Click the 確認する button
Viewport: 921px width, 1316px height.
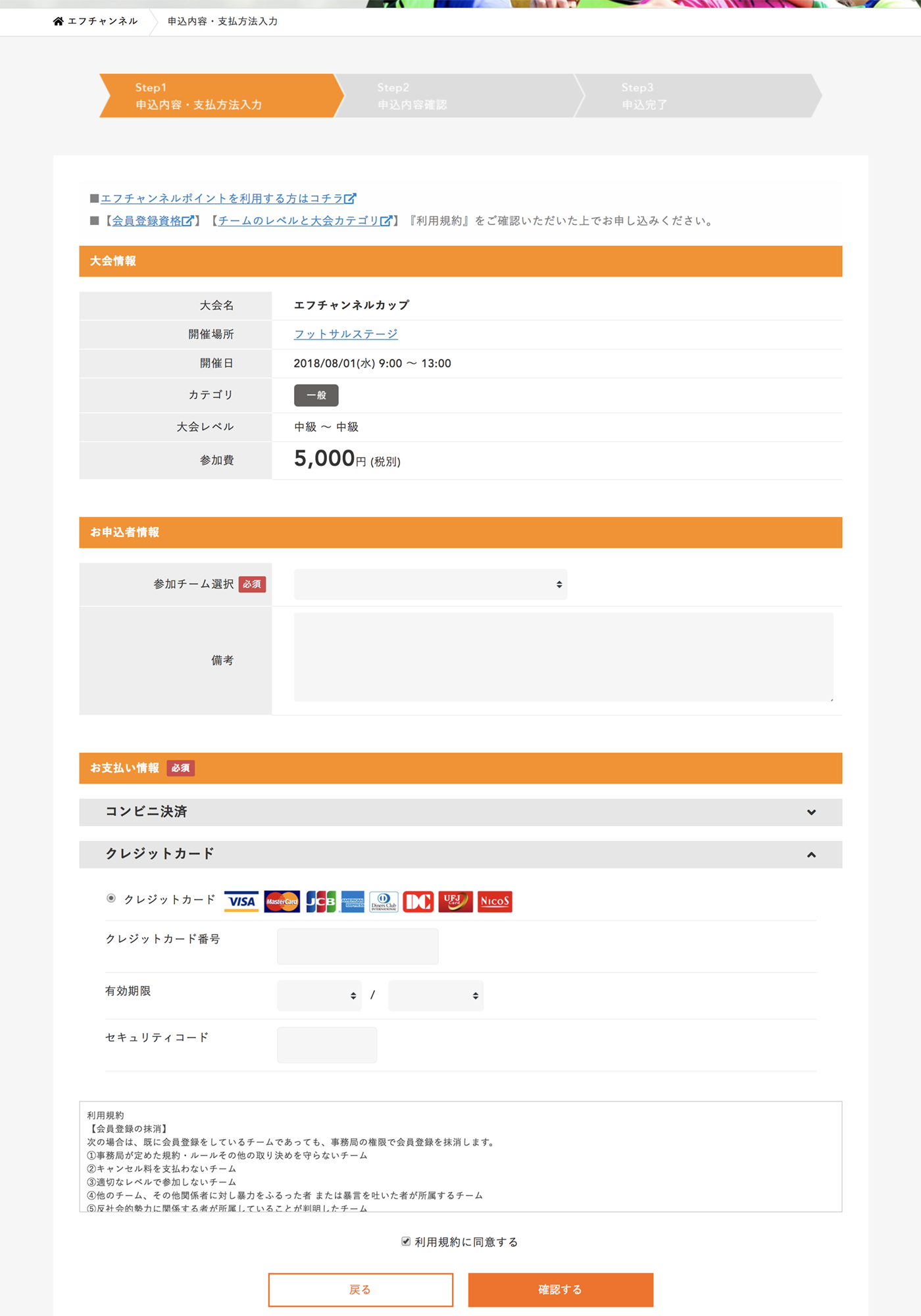tap(560, 1290)
